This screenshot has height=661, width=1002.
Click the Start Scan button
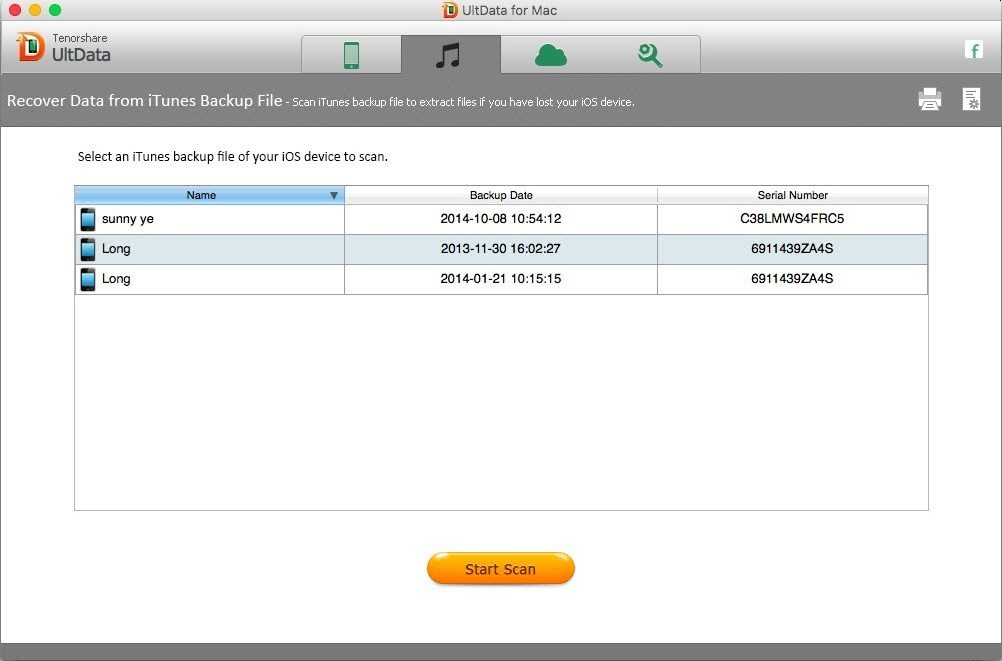(501, 569)
